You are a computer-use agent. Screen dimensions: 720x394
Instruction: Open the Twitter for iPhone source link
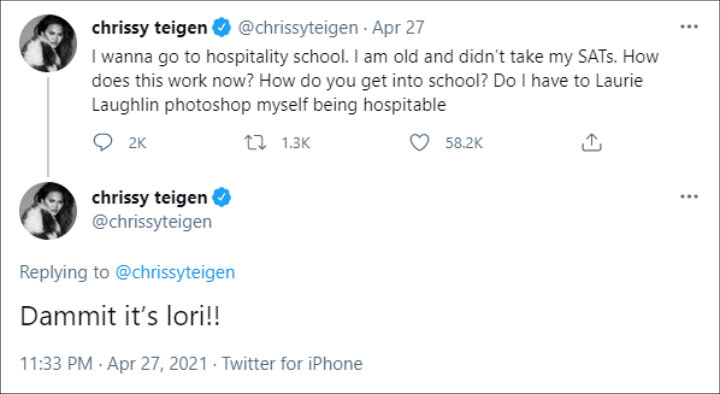(292, 364)
